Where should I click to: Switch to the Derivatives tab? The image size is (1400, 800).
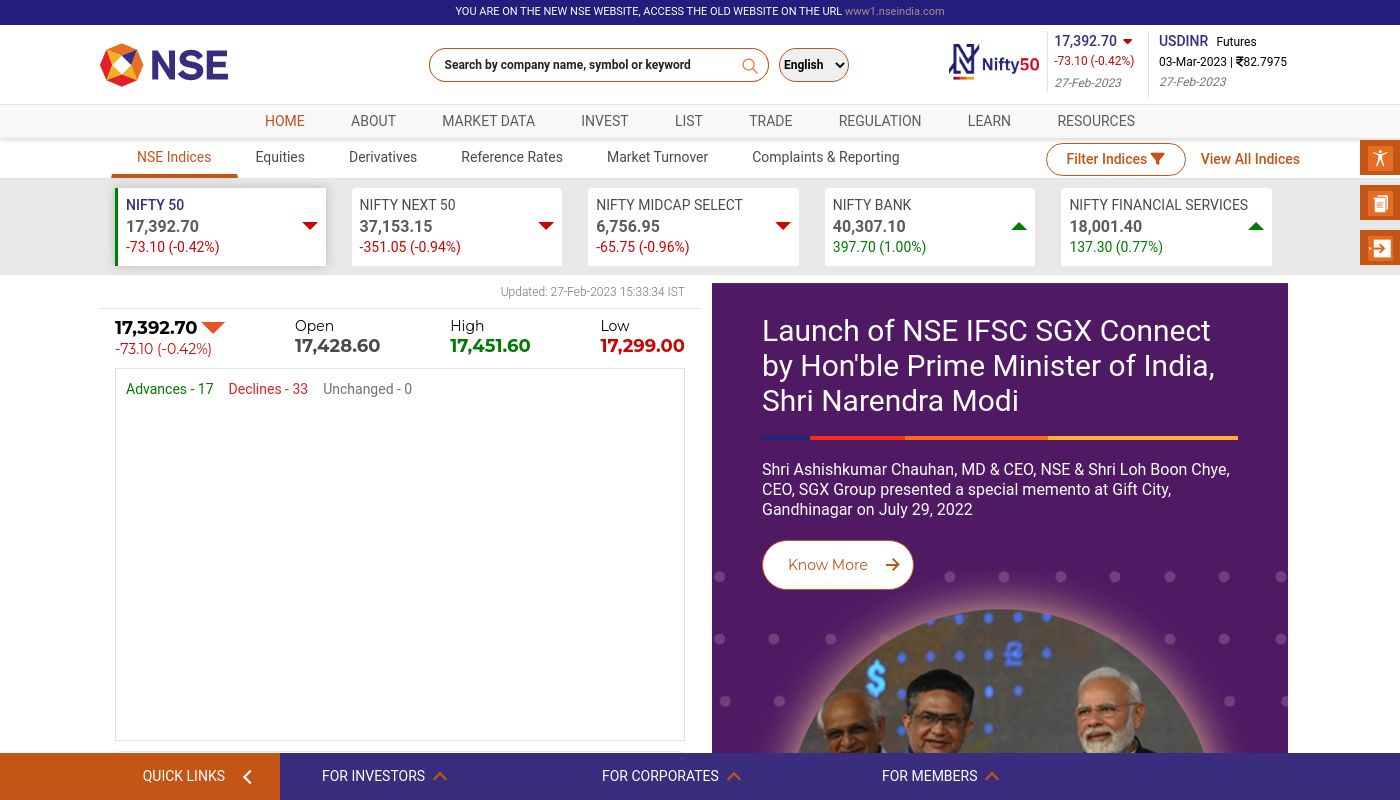pyautogui.click(x=383, y=157)
